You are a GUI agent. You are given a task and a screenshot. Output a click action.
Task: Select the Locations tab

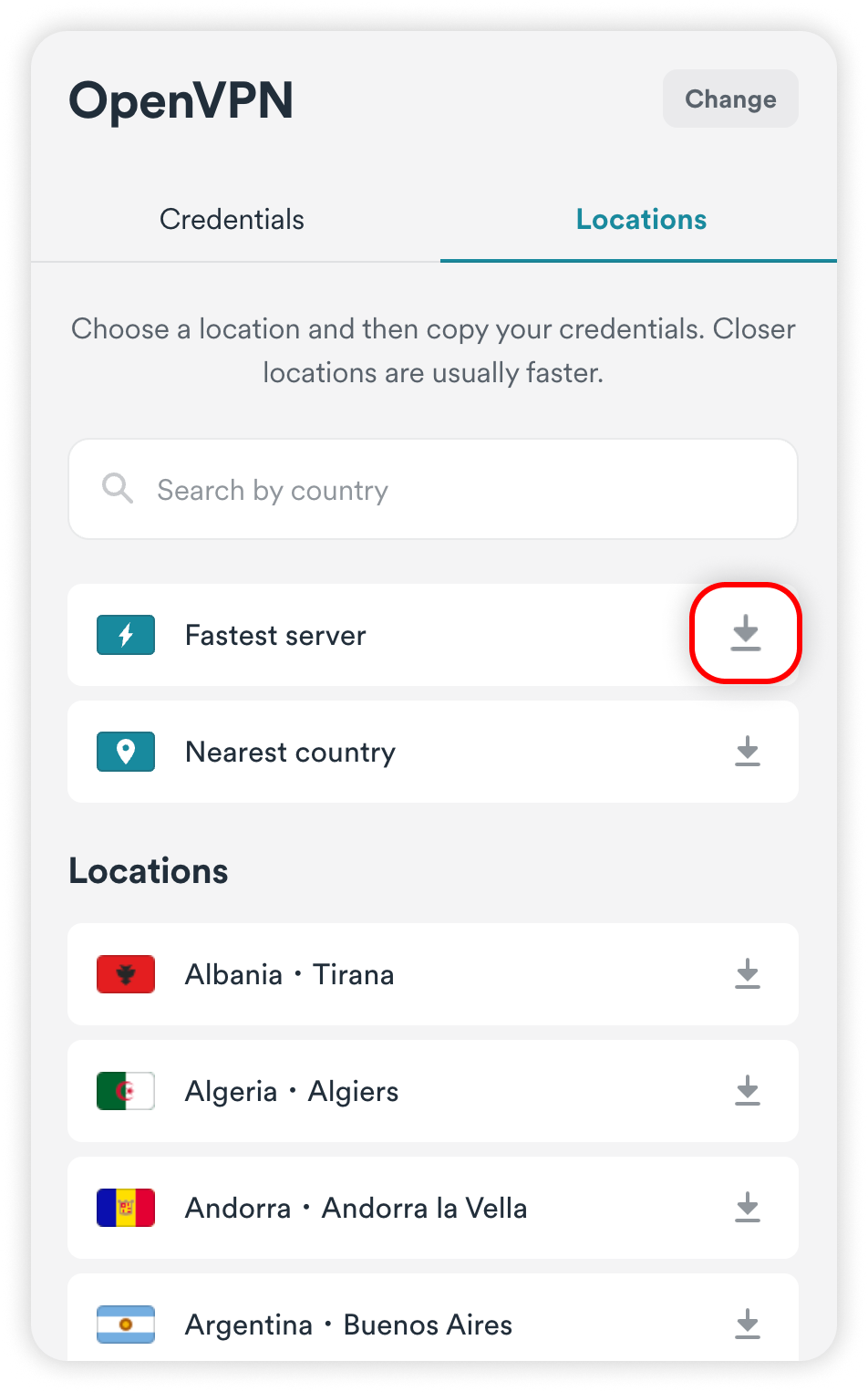coord(641,220)
